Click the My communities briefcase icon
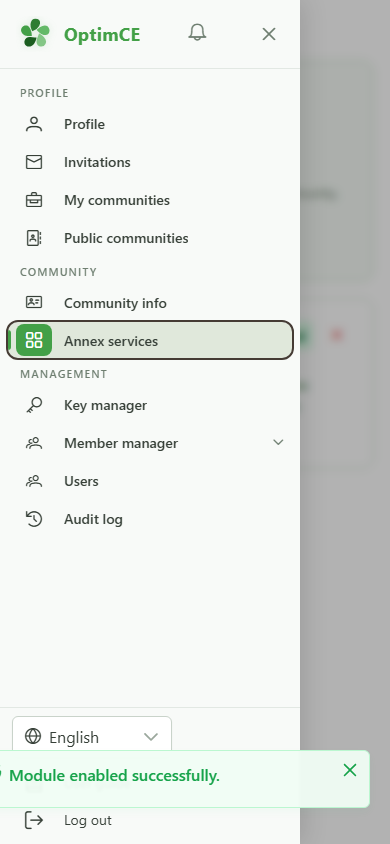390x844 pixels. 34,200
